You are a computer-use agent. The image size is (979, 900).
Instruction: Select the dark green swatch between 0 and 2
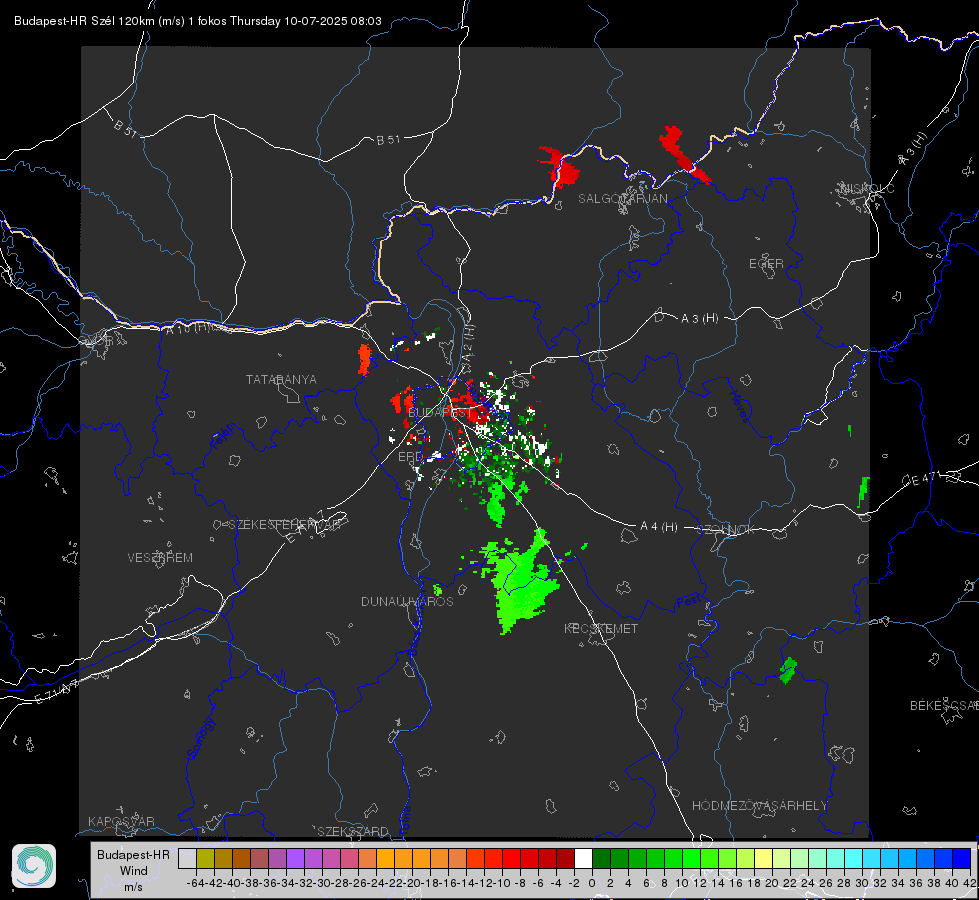pos(601,858)
